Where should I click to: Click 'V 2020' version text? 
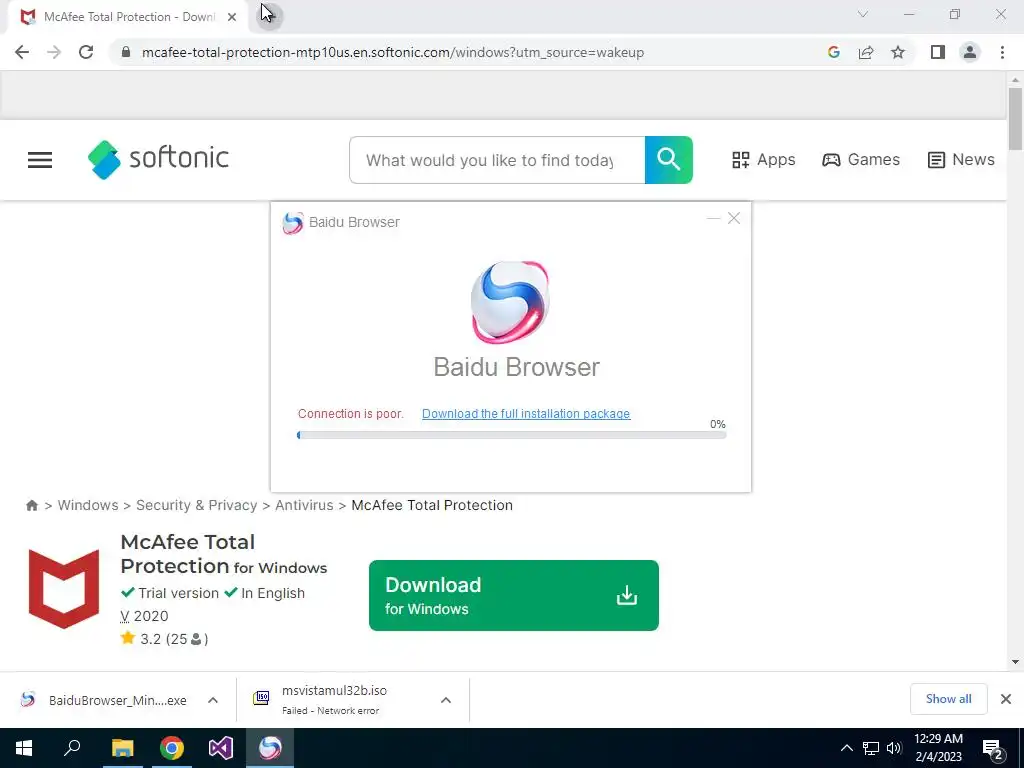144,616
